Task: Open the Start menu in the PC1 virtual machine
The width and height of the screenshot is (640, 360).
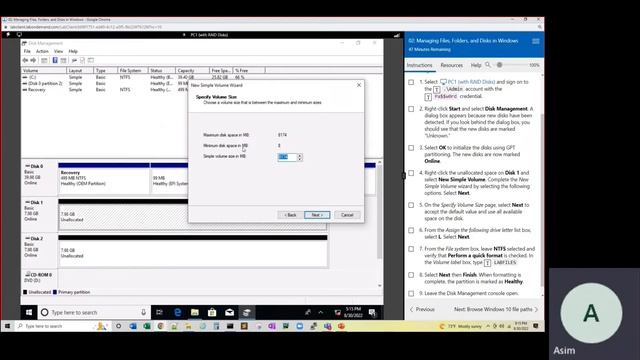Action: pos(29,312)
